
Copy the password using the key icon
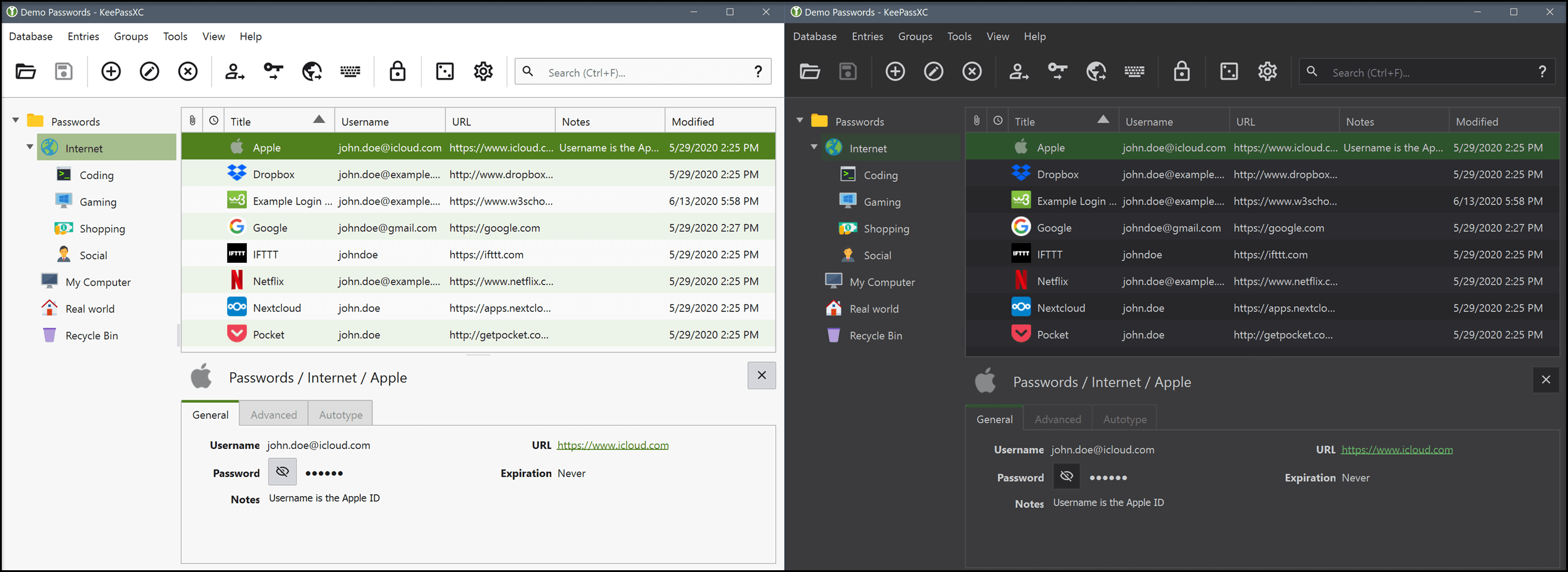[x=272, y=71]
